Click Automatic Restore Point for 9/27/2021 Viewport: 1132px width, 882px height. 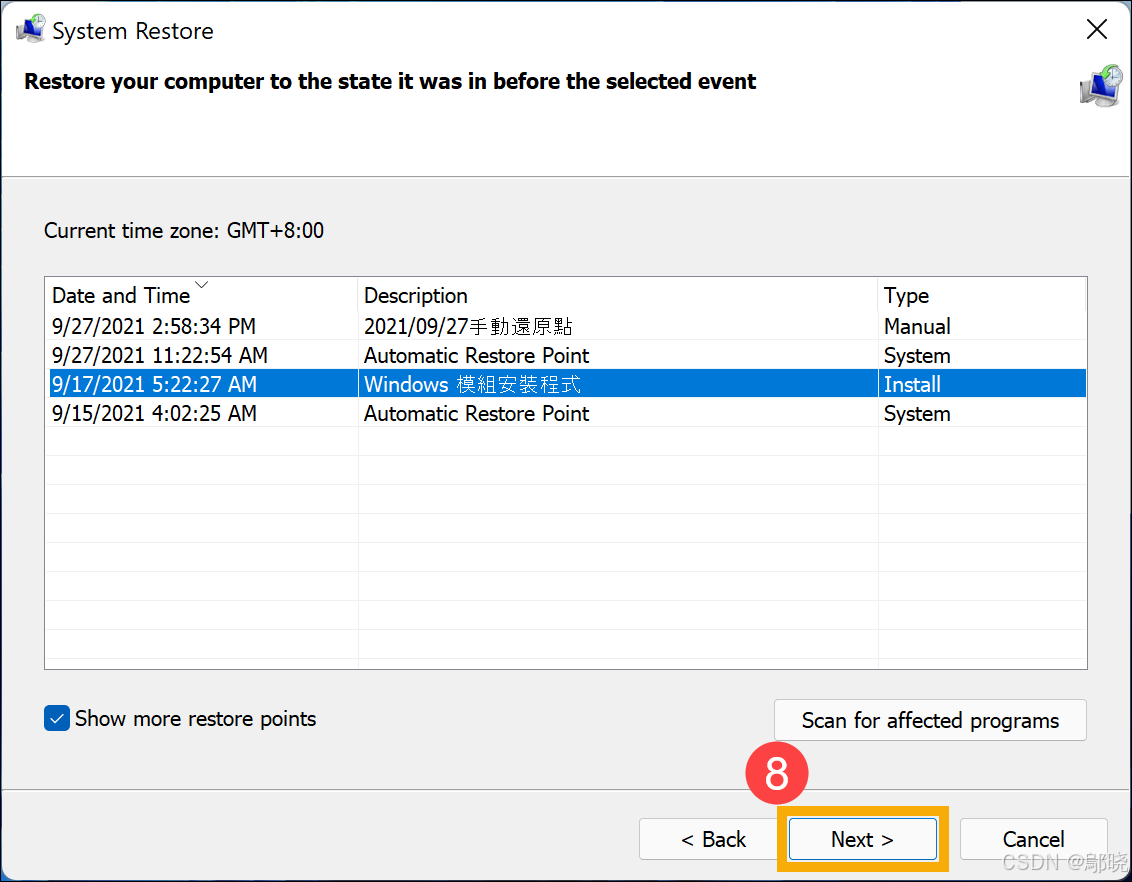point(476,355)
